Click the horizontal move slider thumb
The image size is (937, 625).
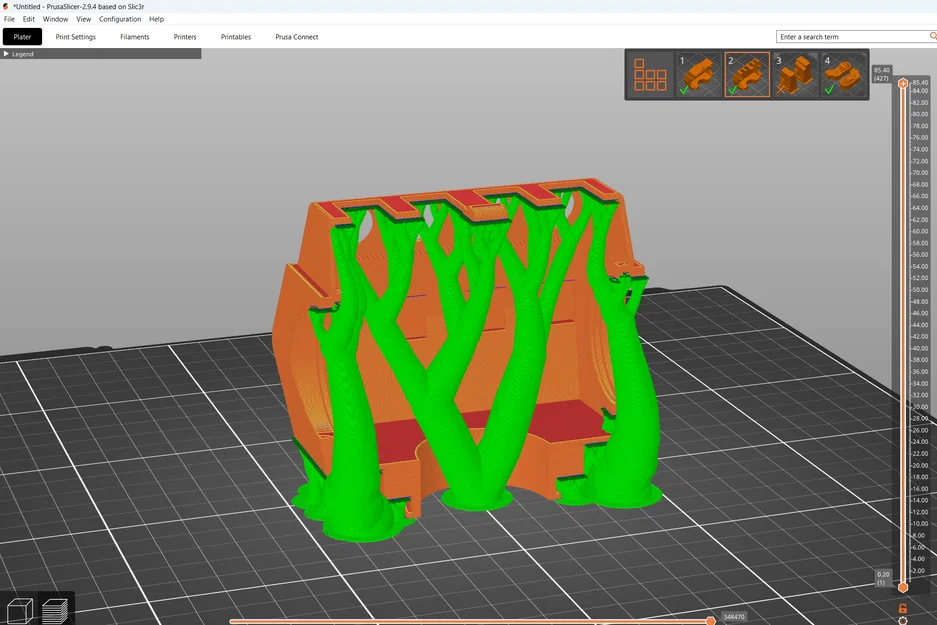coord(710,621)
